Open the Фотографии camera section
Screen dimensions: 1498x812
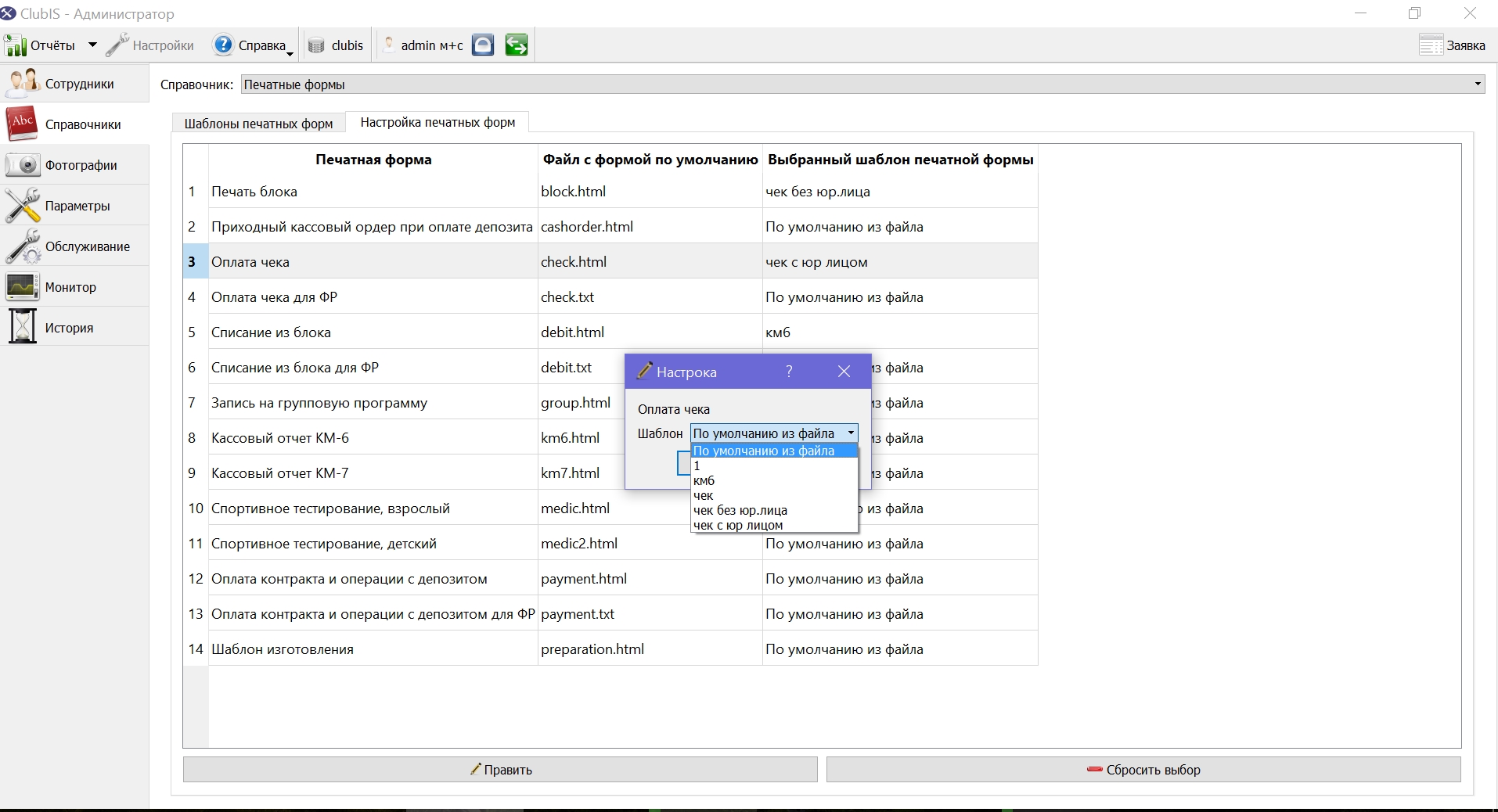[74, 165]
